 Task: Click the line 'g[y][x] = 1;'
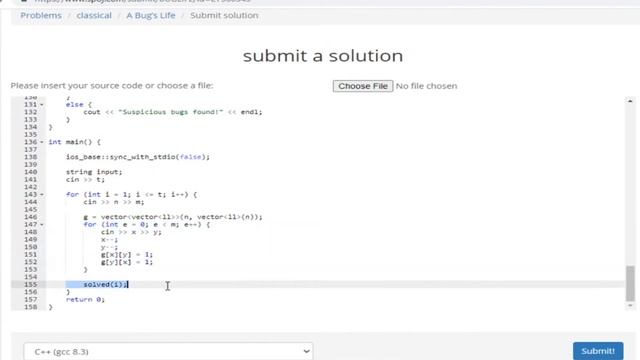[127, 262]
